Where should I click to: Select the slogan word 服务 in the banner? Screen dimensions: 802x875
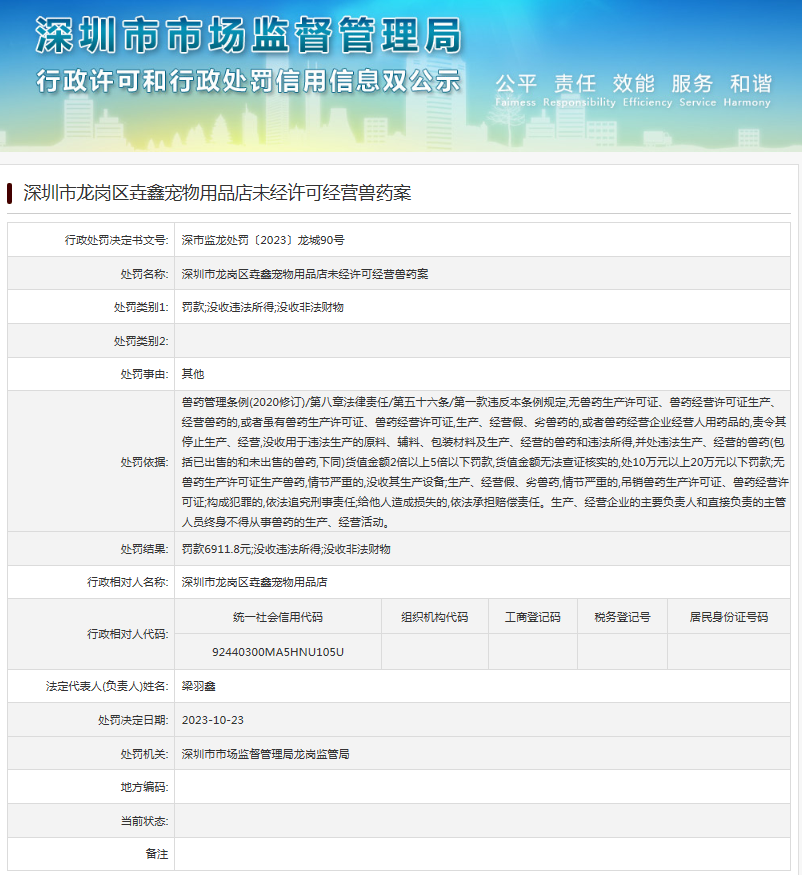692,84
